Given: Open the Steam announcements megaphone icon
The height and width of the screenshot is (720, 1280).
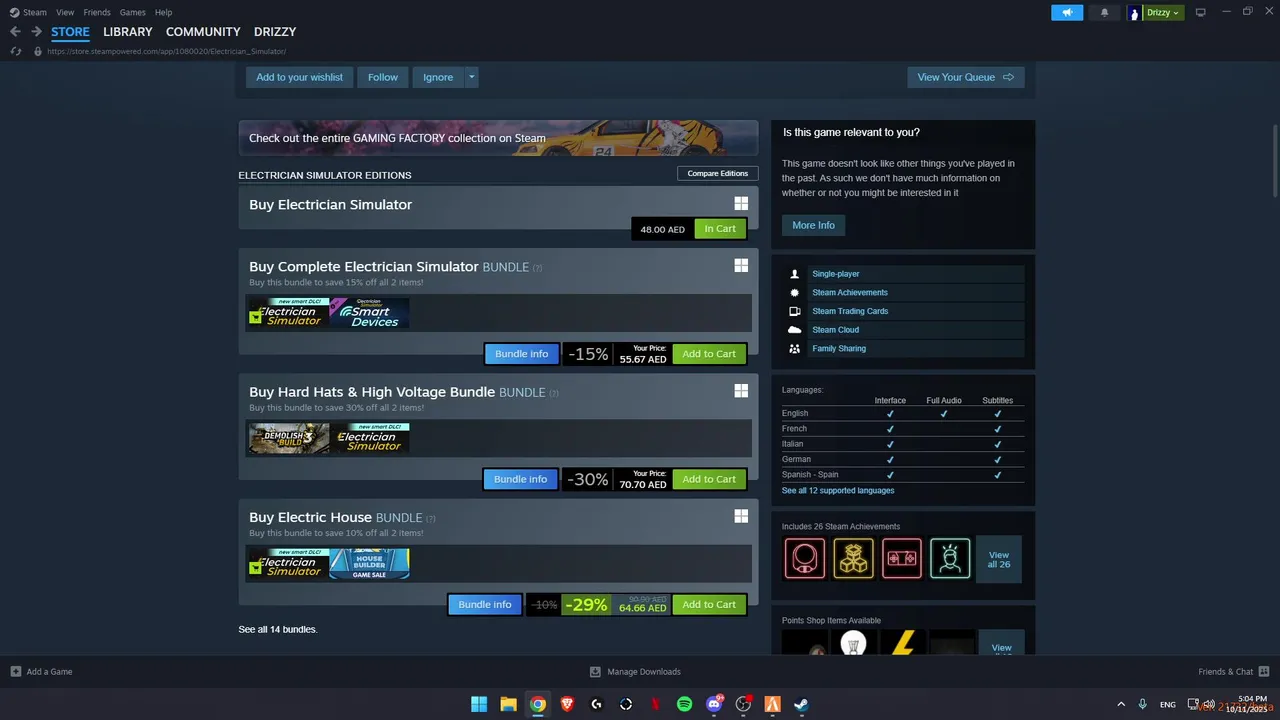Looking at the screenshot, I should point(1067,12).
